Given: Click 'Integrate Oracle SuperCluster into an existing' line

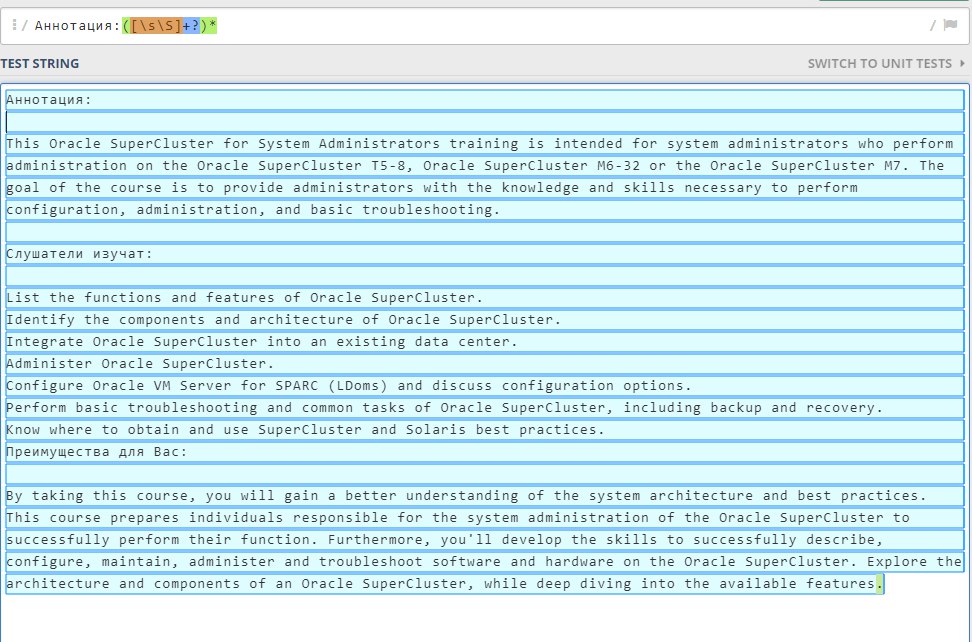Looking at the screenshot, I should point(485,341).
